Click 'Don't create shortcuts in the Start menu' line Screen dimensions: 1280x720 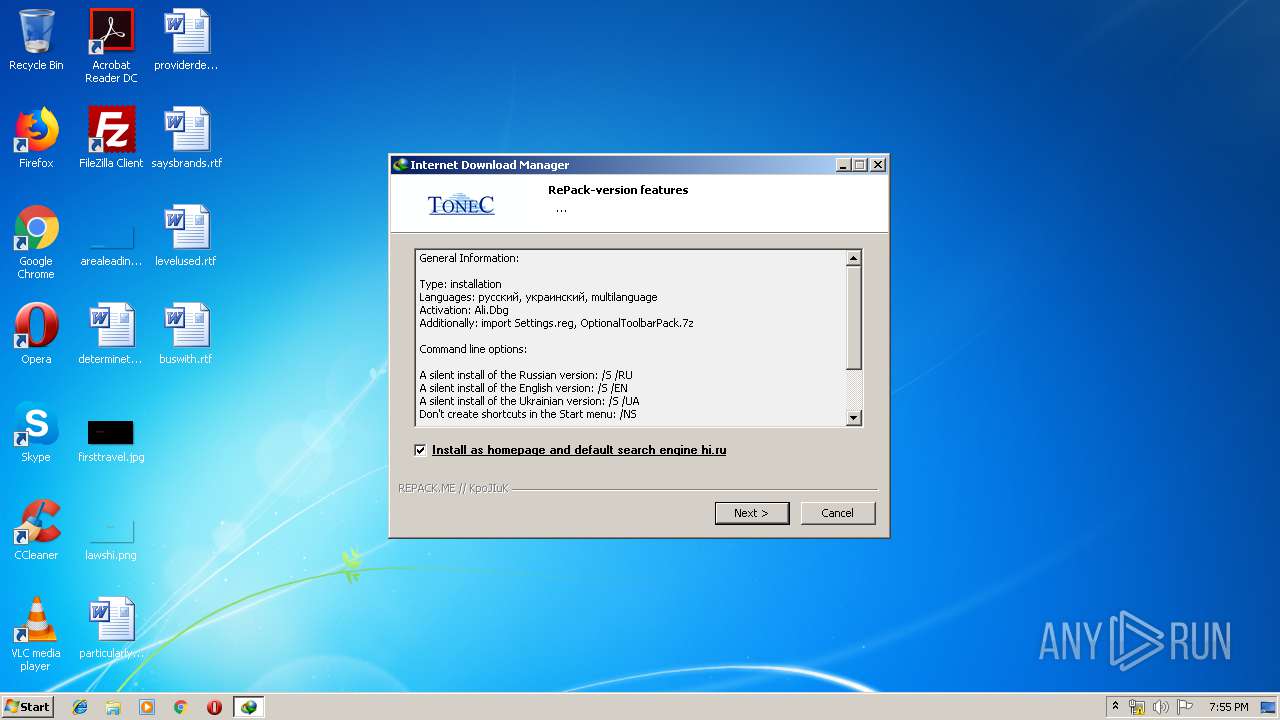528,414
